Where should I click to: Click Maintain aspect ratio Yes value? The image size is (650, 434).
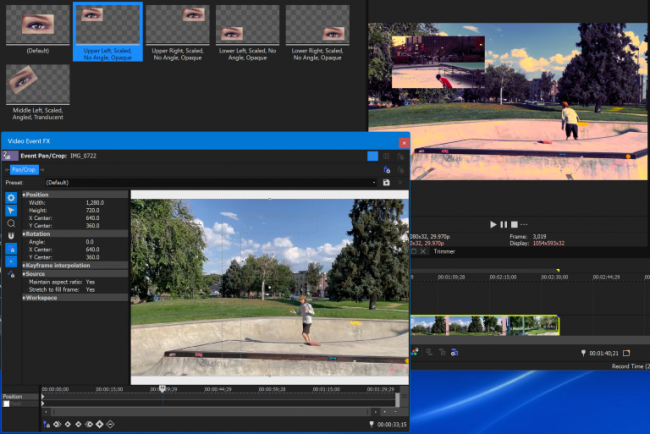pos(90,282)
